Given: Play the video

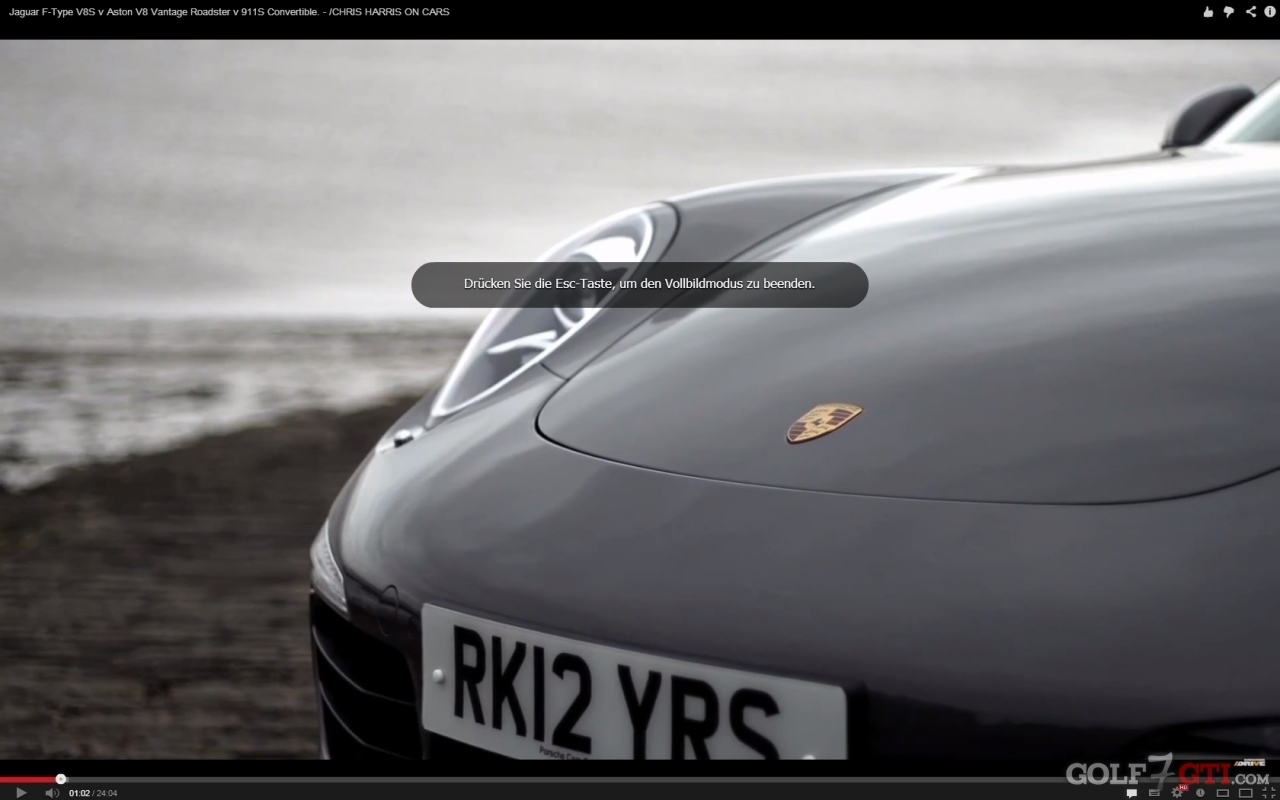Looking at the screenshot, I should (21, 793).
